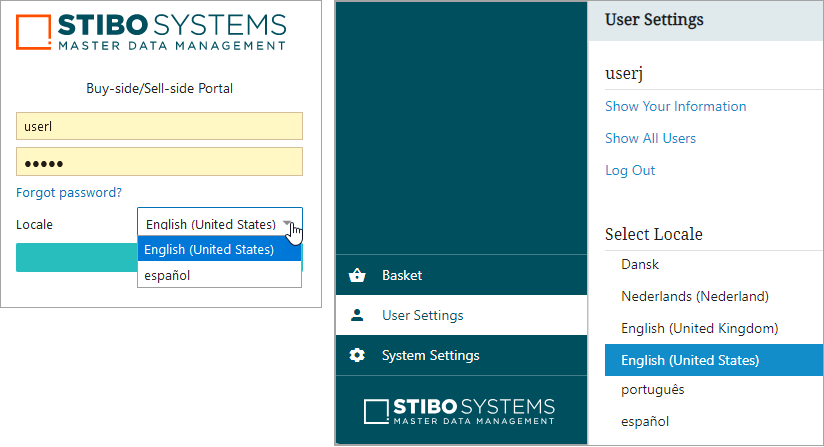
Task: Click the username input field
Action: coord(159,127)
